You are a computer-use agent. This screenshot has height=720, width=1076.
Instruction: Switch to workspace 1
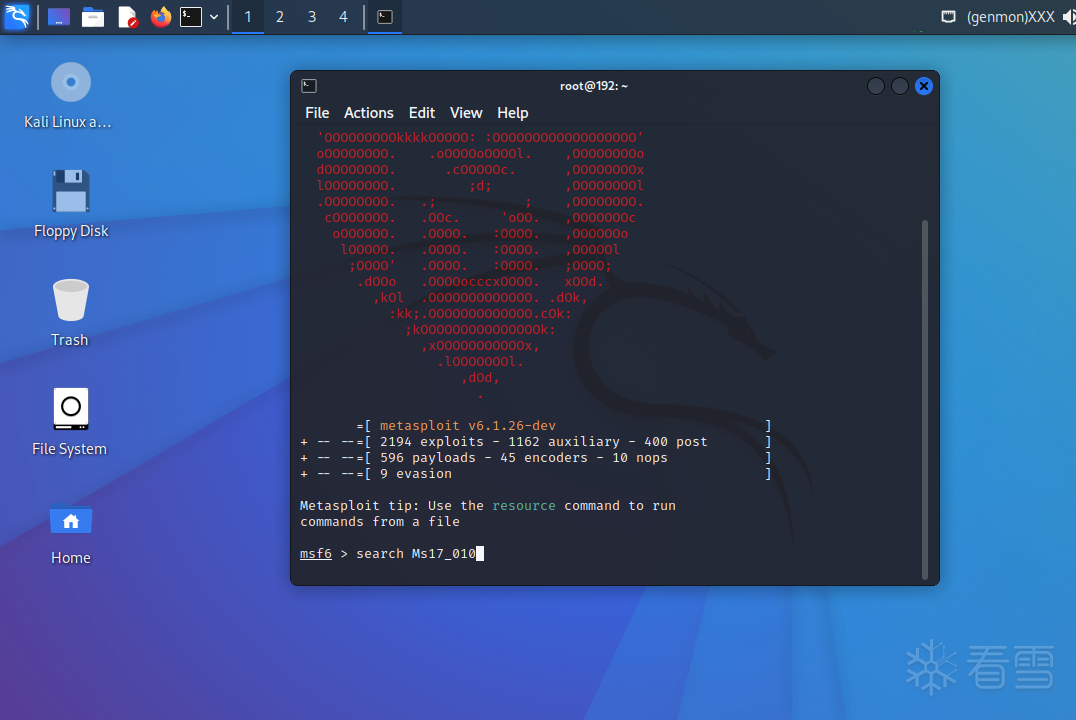pyautogui.click(x=248, y=16)
